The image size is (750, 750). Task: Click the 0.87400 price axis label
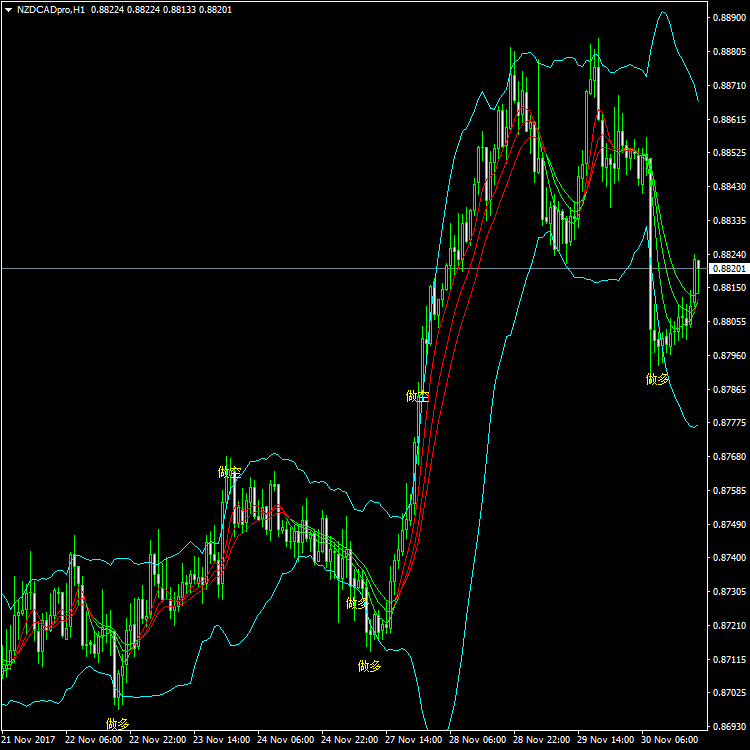point(729,557)
